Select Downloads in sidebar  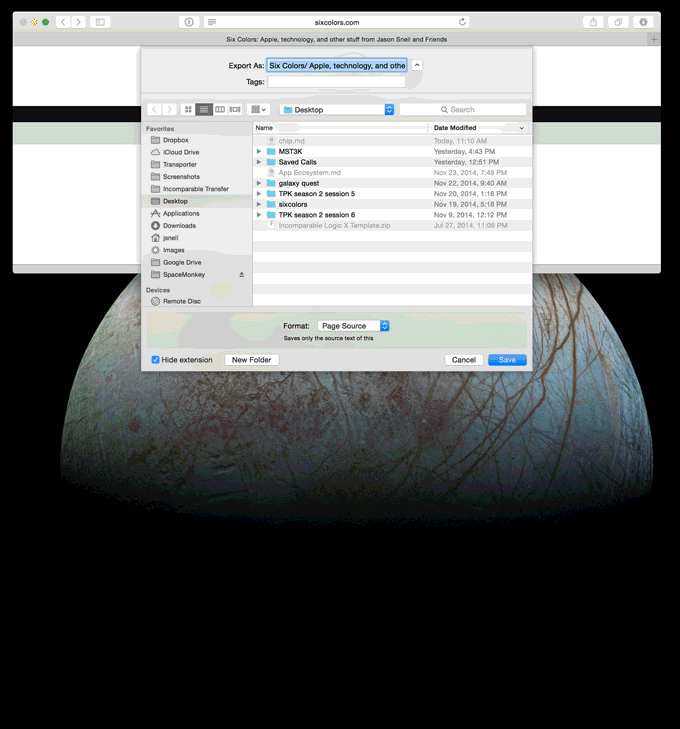click(197, 225)
